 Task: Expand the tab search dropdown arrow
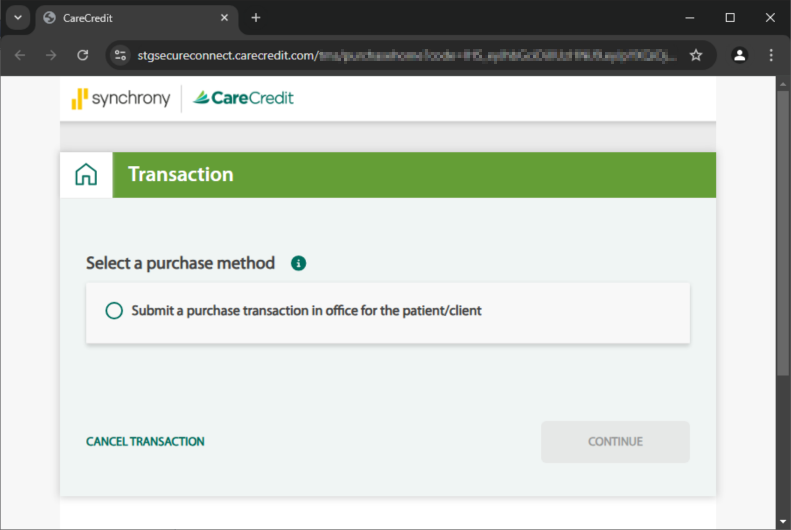coord(18,18)
